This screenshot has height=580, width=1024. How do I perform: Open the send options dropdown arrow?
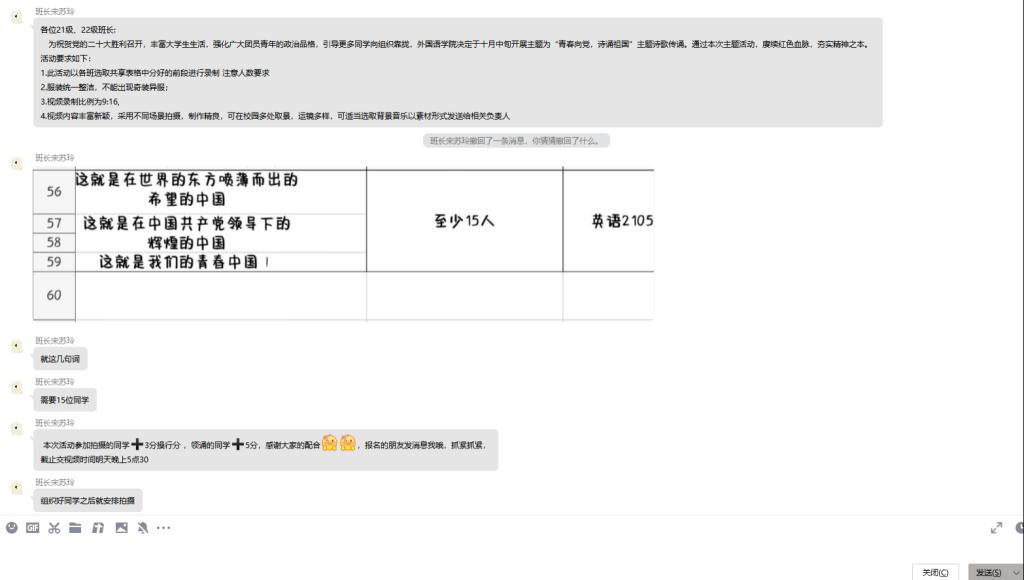pos(1016,572)
